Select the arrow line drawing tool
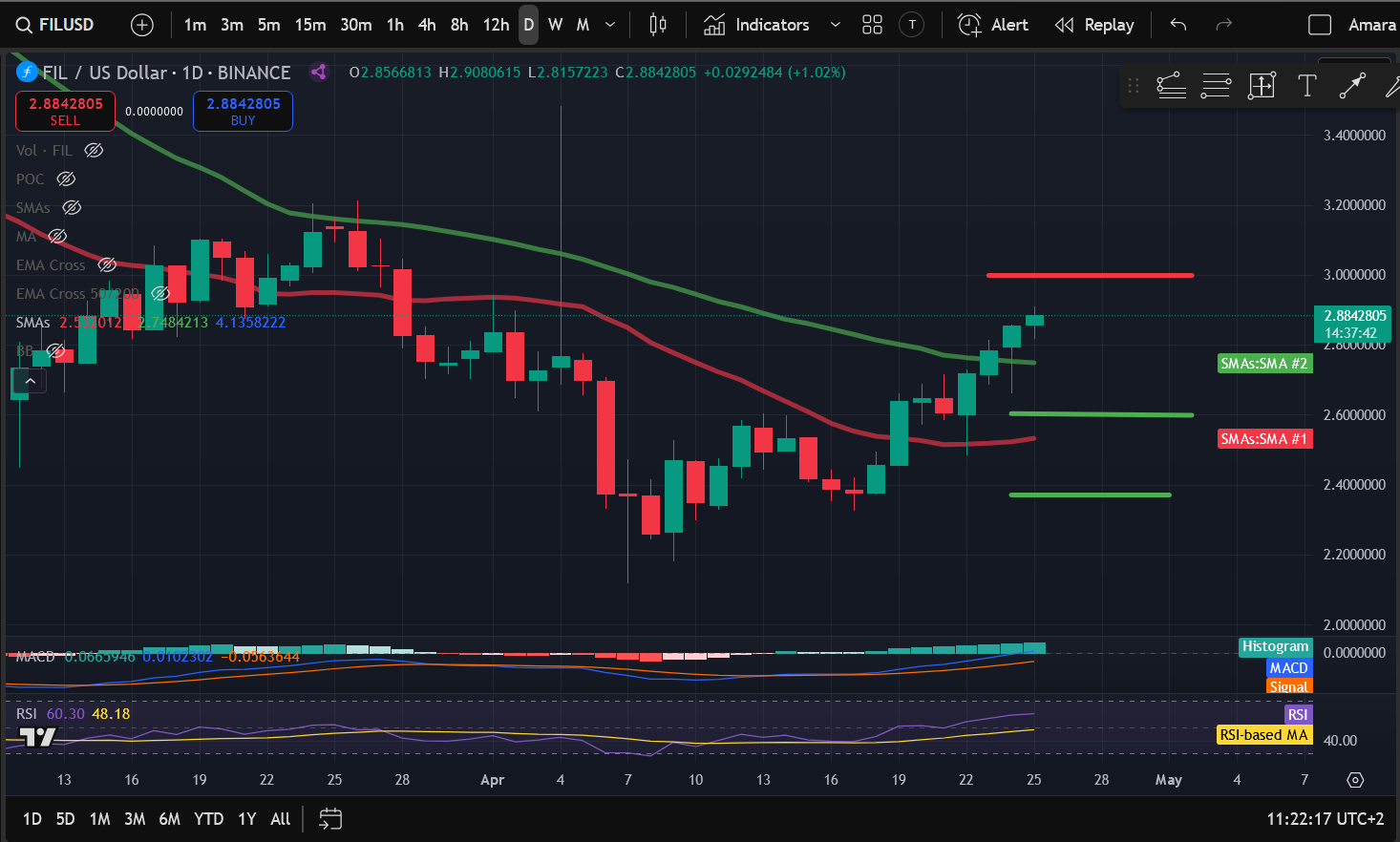 pyautogui.click(x=1351, y=86)
